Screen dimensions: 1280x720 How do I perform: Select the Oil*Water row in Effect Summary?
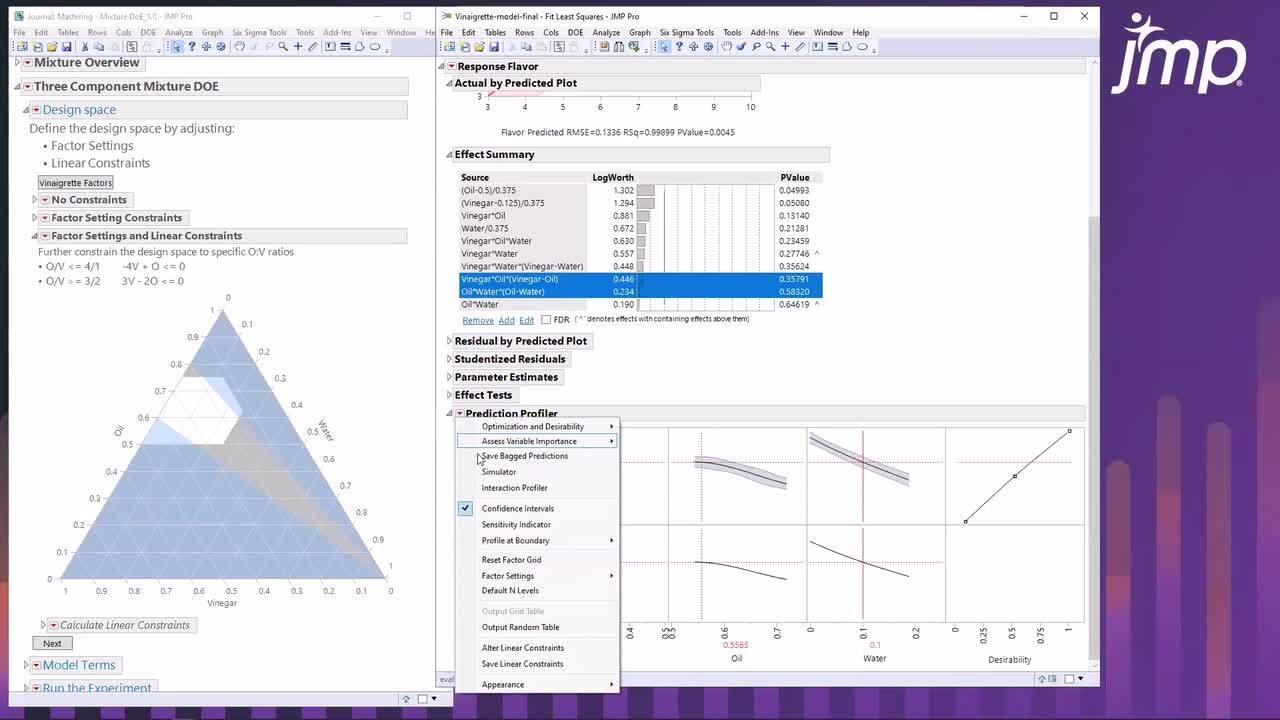tap(480, 305)
